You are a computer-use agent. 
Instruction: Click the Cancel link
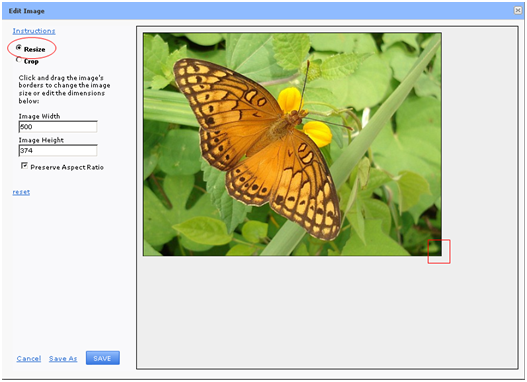tap(29, 358)
